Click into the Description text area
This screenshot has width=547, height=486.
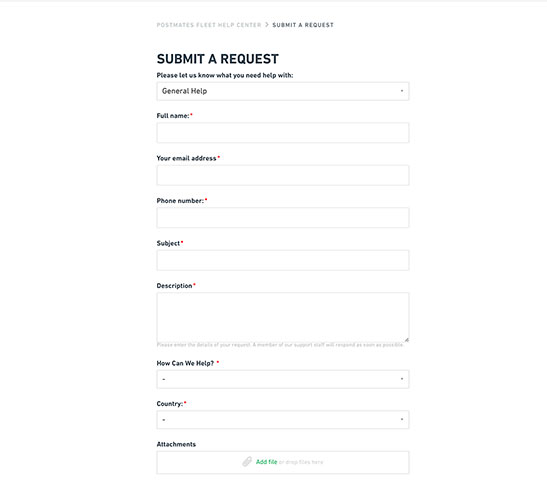coord(283,317)
